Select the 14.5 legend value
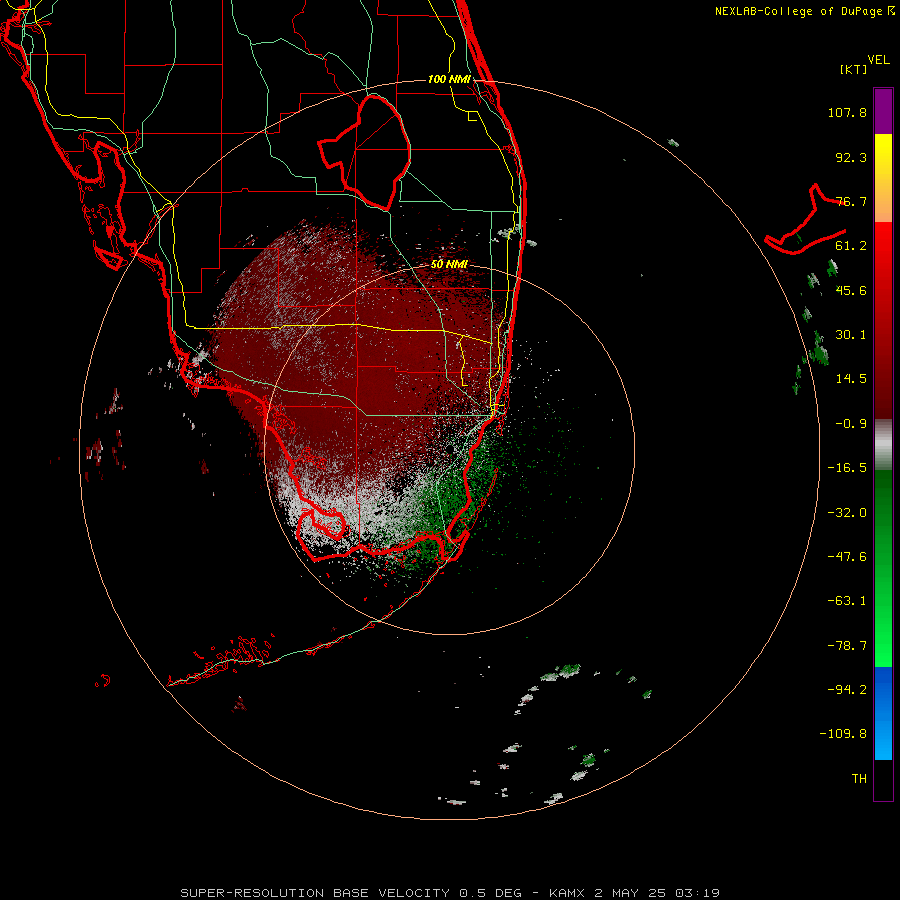The height and width of the screenshot is (900, 900). pyautogui.click(x=851, y=379)
